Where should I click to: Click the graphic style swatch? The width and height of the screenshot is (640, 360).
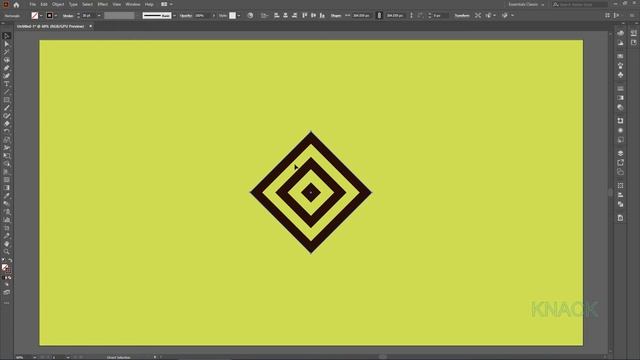[x=232, y=16]
